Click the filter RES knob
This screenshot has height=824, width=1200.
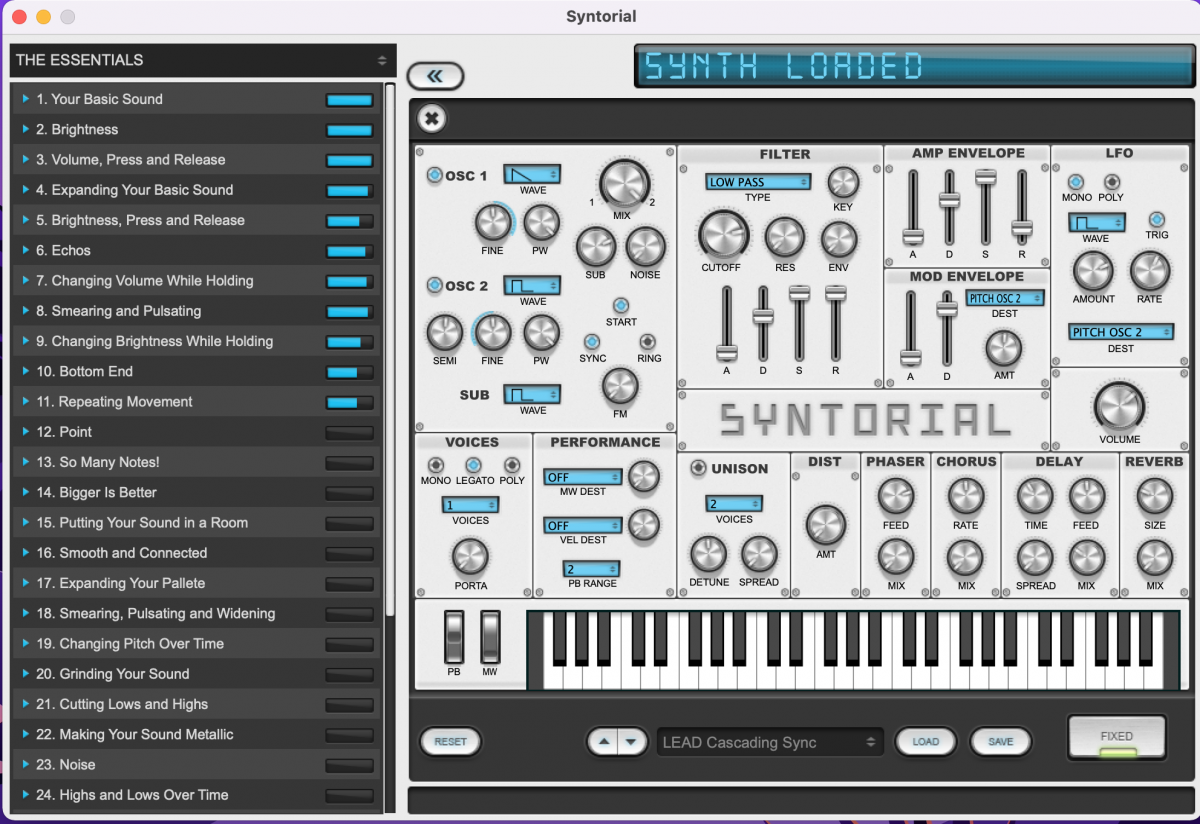(785, 239)
